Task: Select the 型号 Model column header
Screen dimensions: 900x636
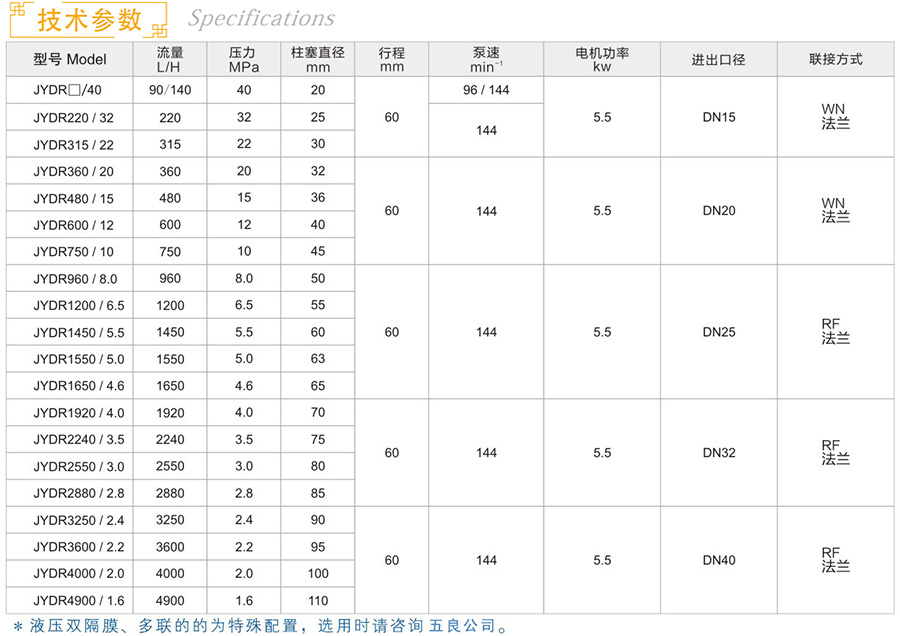Action: [x=69, y=59]
